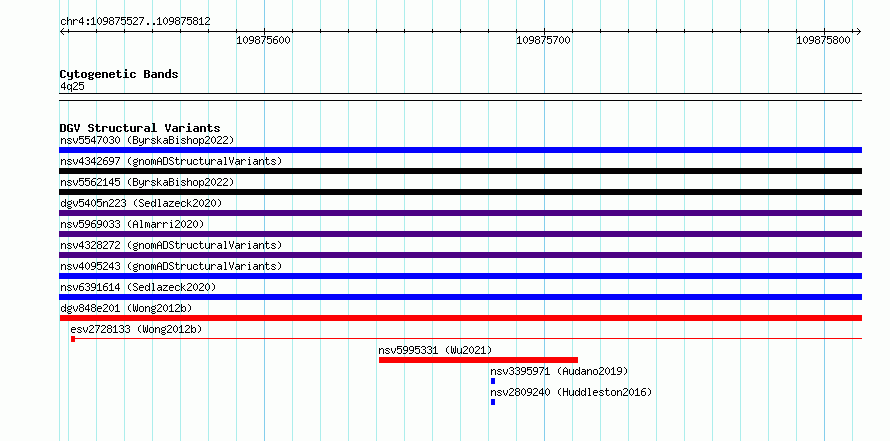
Task: Open variant nsv2809240 (Huddleston2016) label
Action: 571,392
